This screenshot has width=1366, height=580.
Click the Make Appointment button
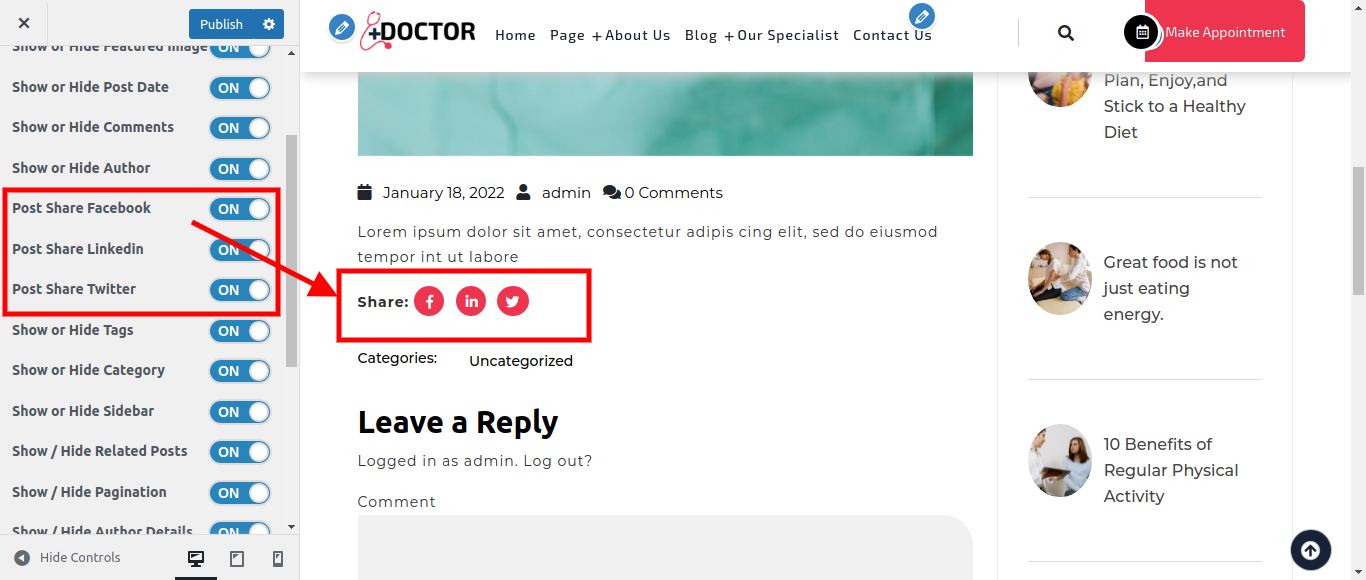[x=1225, y=32]
